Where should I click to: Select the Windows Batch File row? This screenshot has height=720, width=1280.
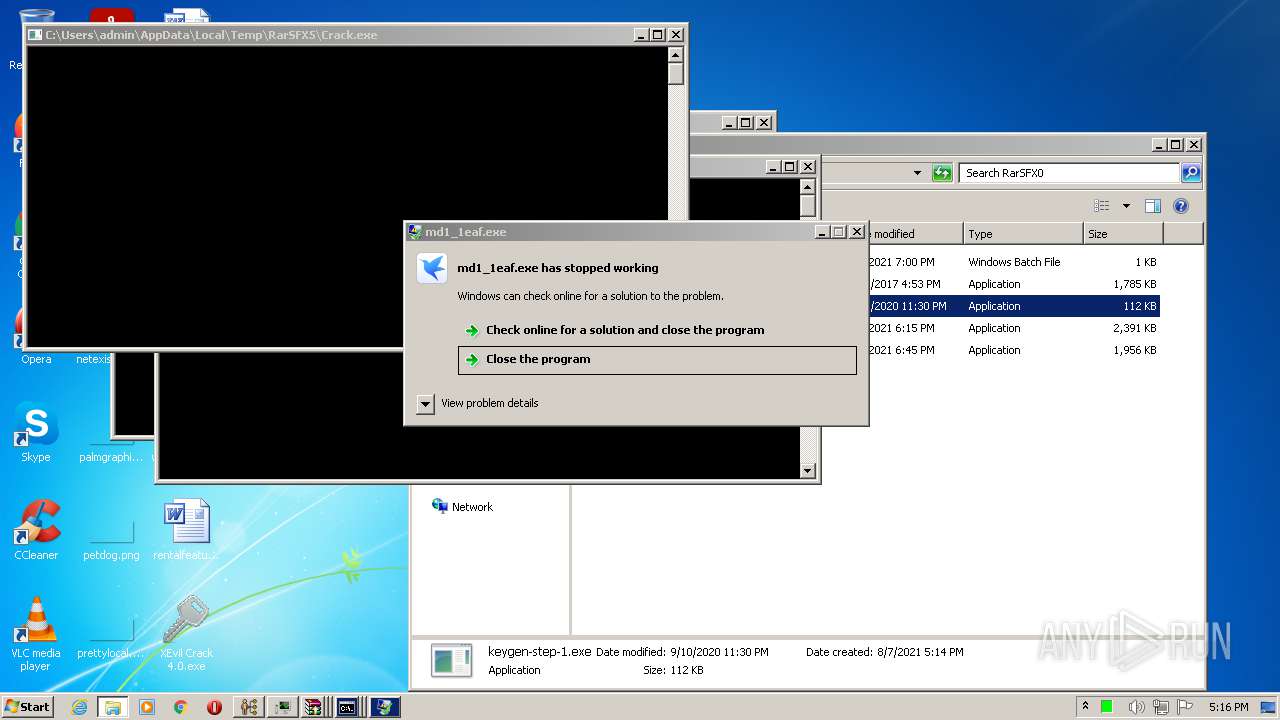pyautogui.click(x=1014, y=262)
